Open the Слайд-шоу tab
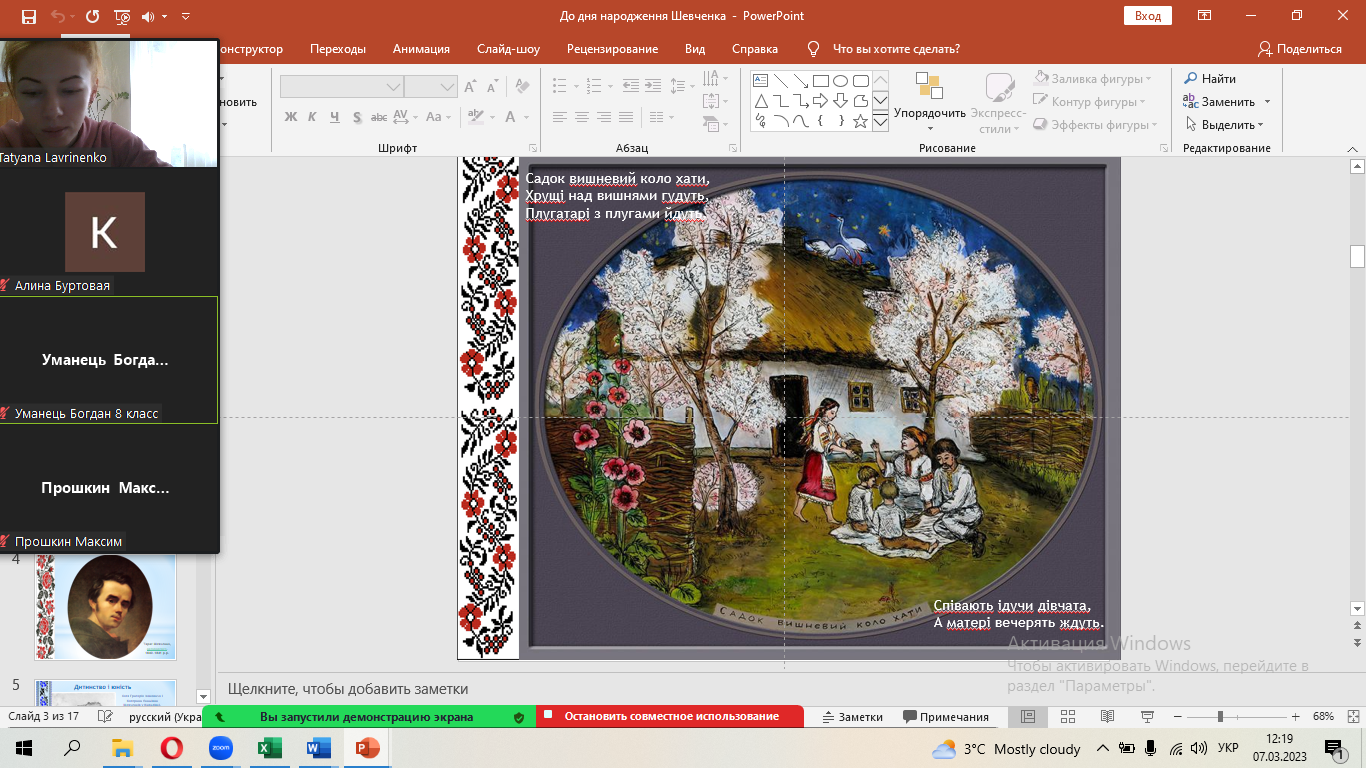The image size is (1366, 768). pyautogui.click(x=508, y=49)
